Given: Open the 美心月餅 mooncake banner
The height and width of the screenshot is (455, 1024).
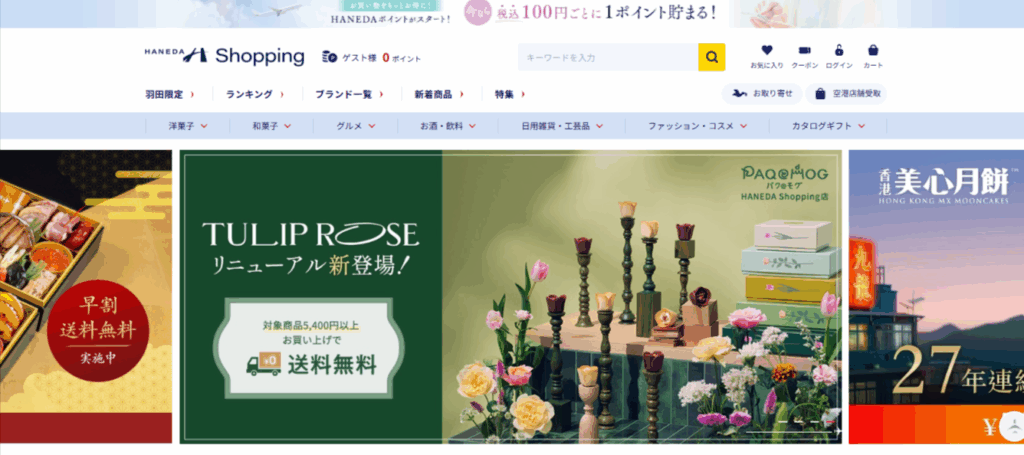Looking at the screenshot, I should tap(936, 297).
